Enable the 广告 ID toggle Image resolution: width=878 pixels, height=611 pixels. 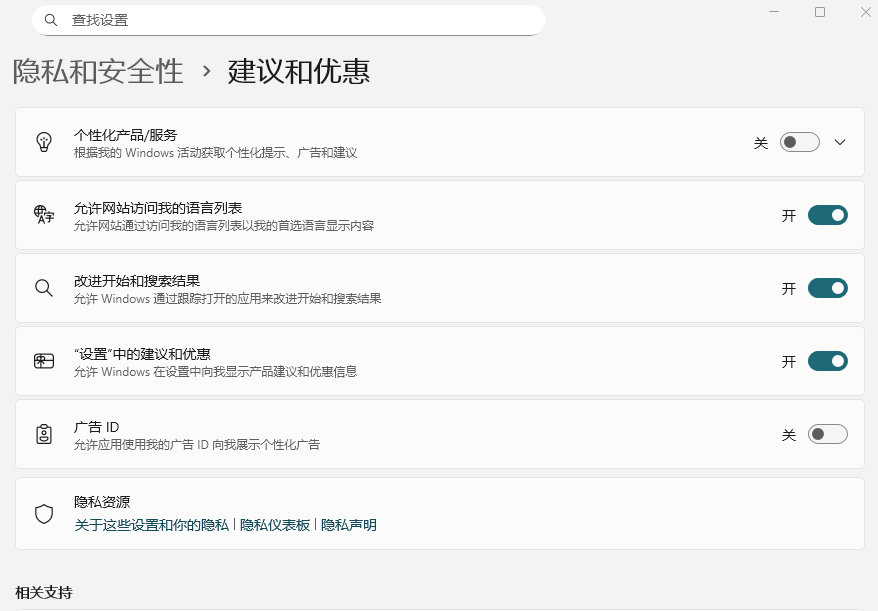tap(828, 434)
